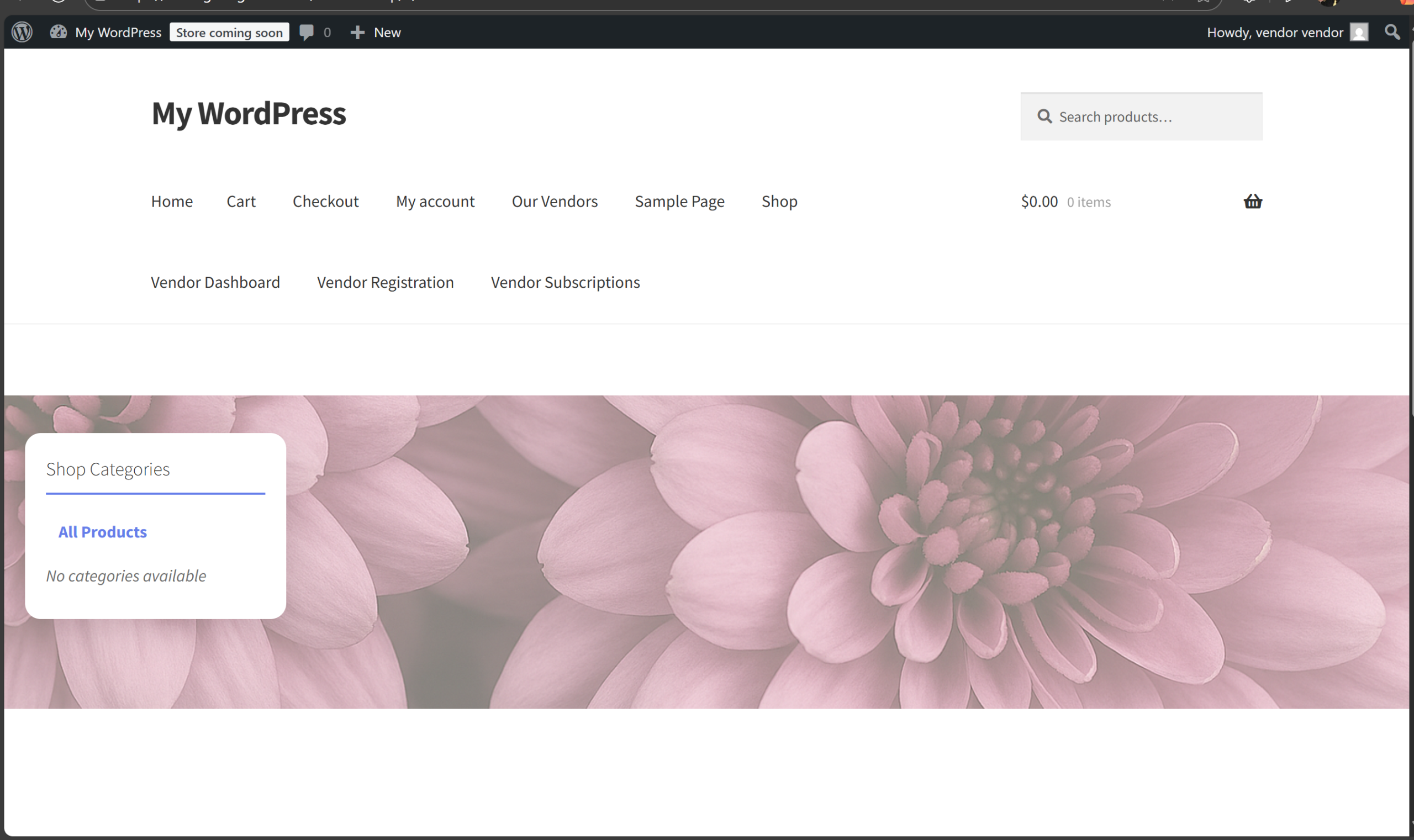1414x840 pixels.
Task: Go to the Shop page
Action: click(x=779, y=202)
